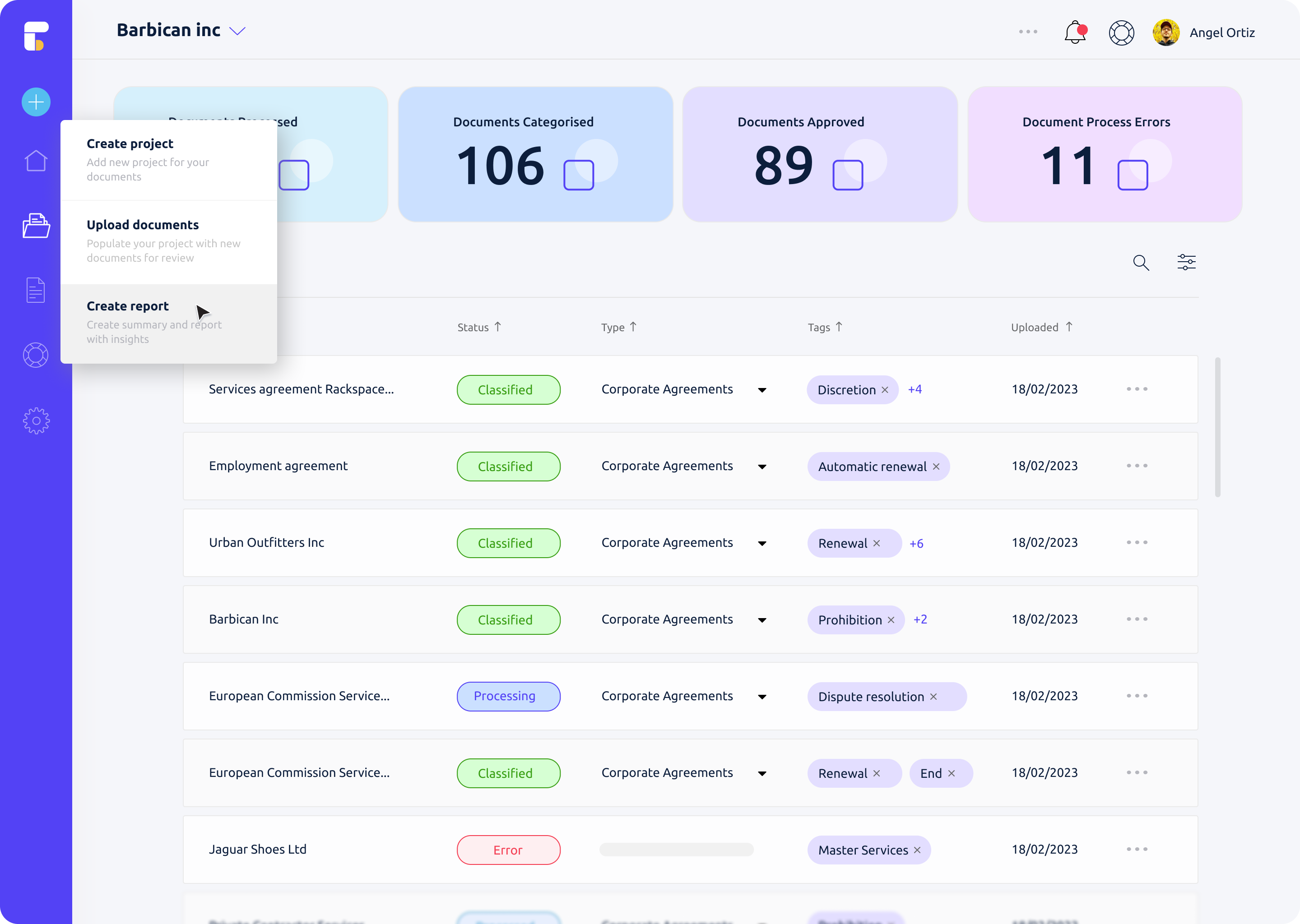Open the documents page sidebar icon
Screen dimensions: 1300x924
[x=36, y=290]
